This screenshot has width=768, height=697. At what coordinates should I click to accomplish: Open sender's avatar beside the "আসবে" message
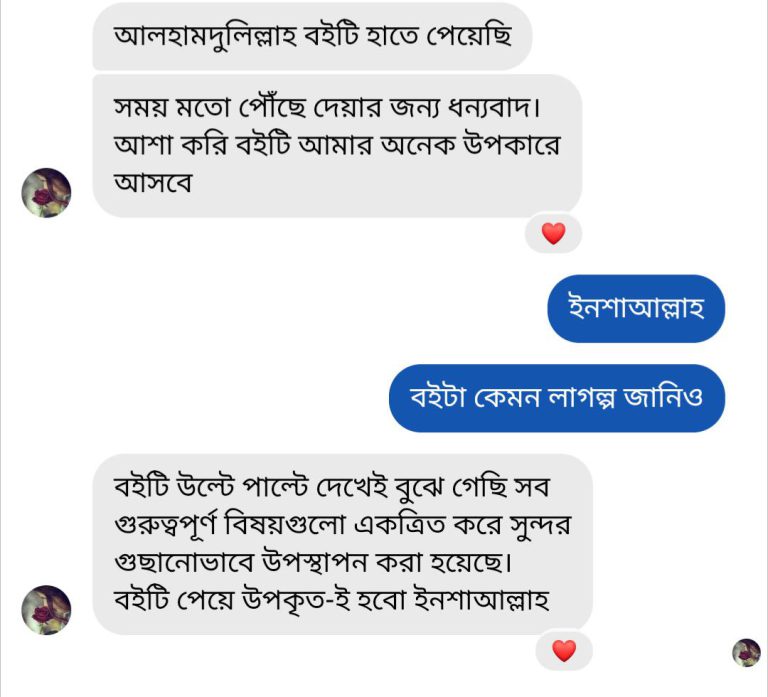[x=46, y=192]
